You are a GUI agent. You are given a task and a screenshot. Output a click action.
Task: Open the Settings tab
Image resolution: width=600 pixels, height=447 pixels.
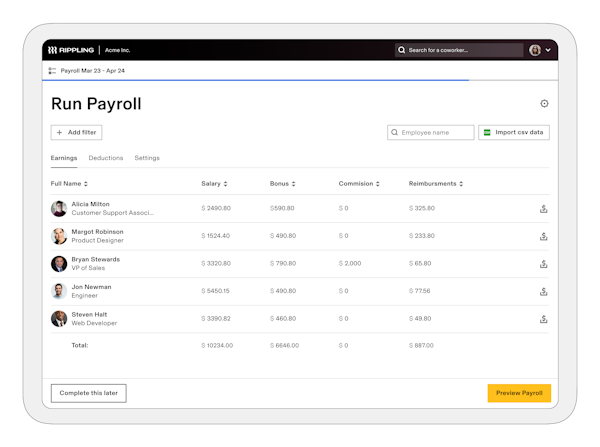coord(147,158)
